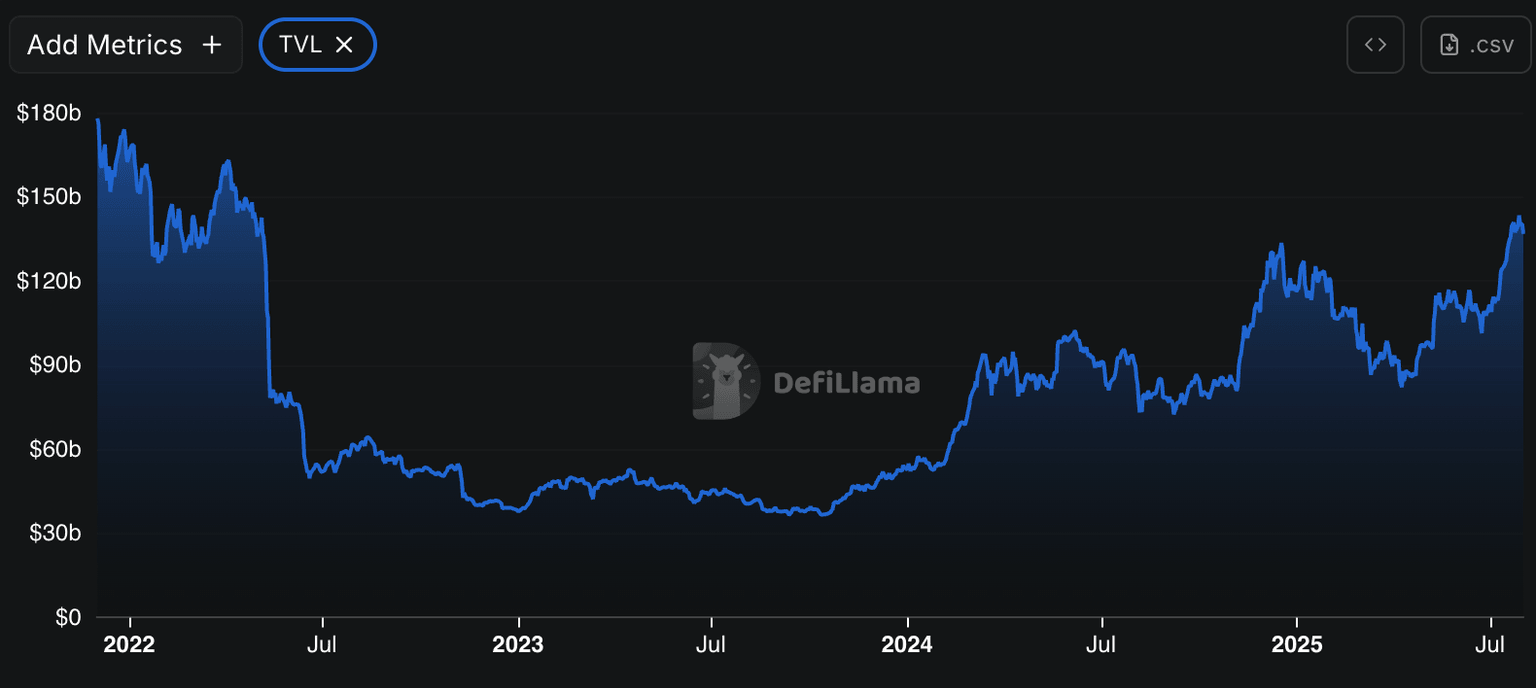Open the Add Metrics menu
The image size is (1536, 688).
(125, 45)
